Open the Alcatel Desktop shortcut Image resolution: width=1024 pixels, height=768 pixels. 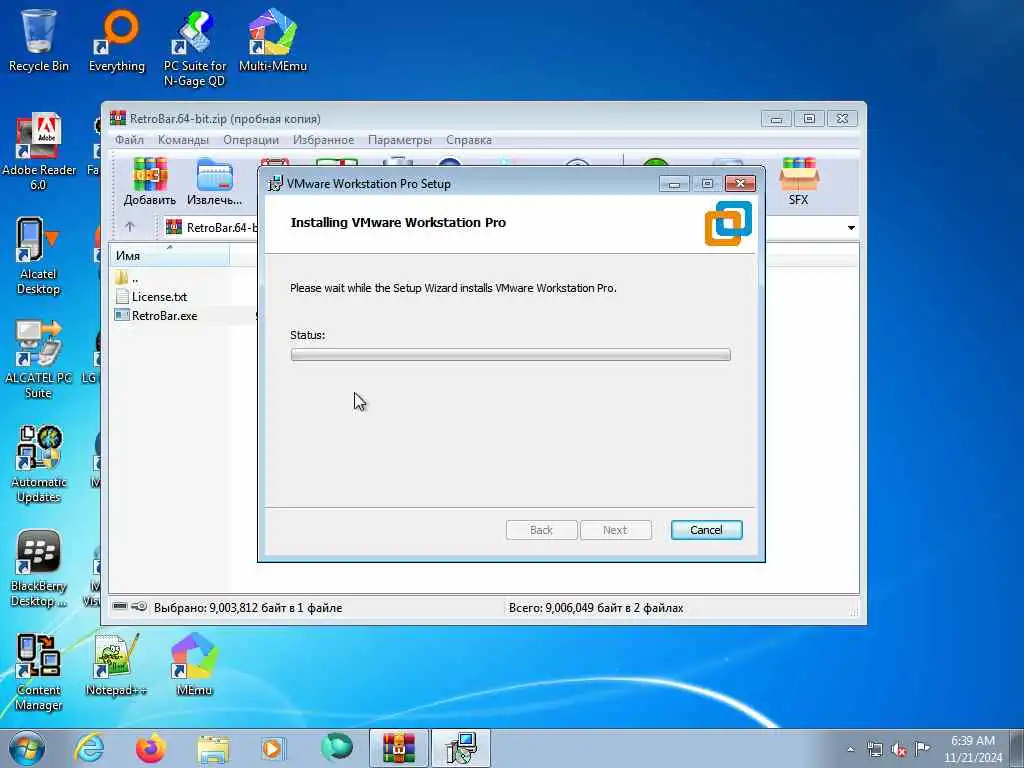pyautogui.click(x=39, y=256)
